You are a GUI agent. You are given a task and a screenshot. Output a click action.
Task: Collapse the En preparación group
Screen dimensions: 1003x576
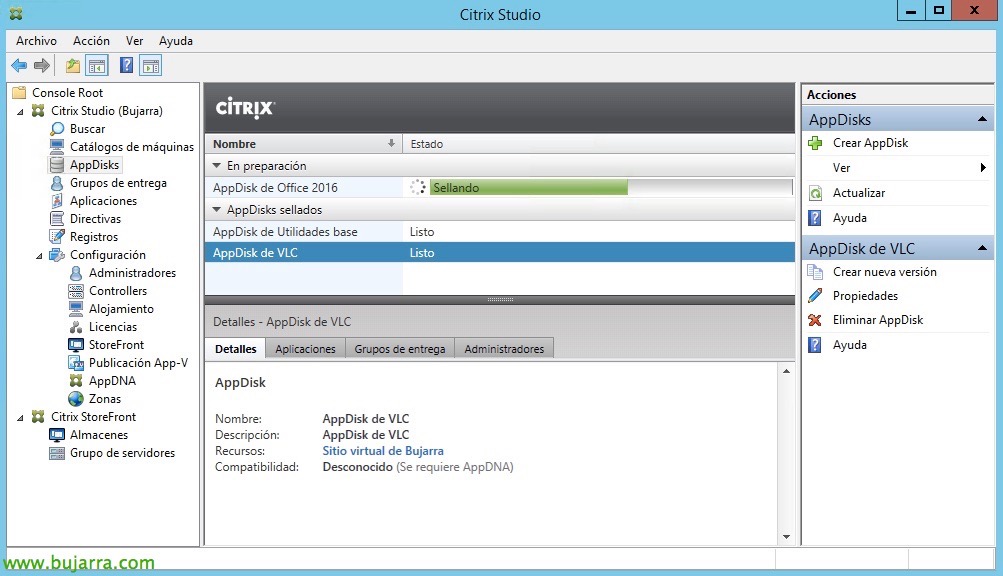tap(217, 166)
